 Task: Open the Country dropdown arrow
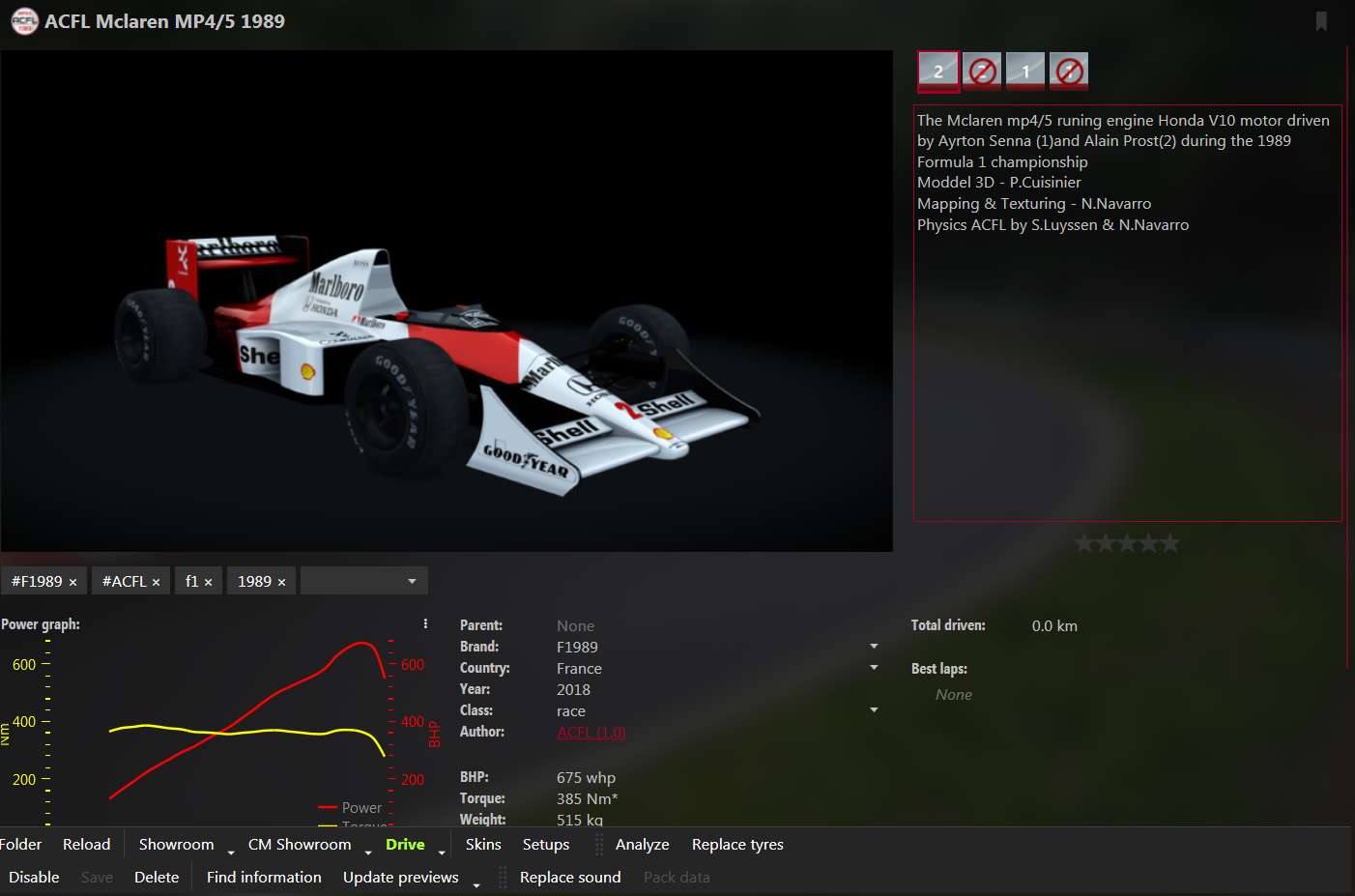pyautogui.click(x=874, y=668)
